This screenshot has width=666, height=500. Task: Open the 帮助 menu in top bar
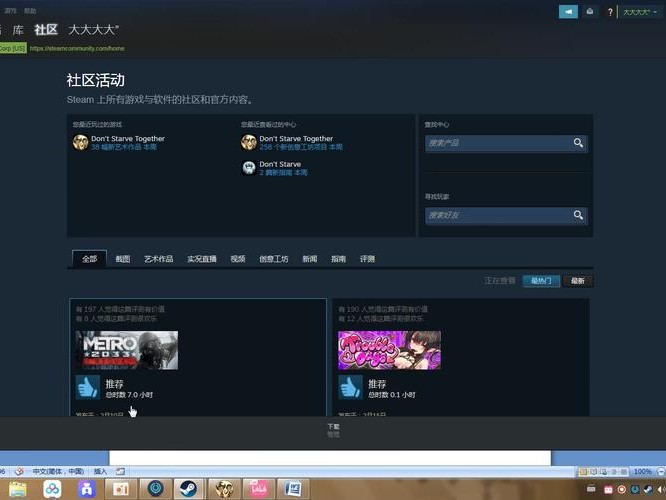point(30,11)
